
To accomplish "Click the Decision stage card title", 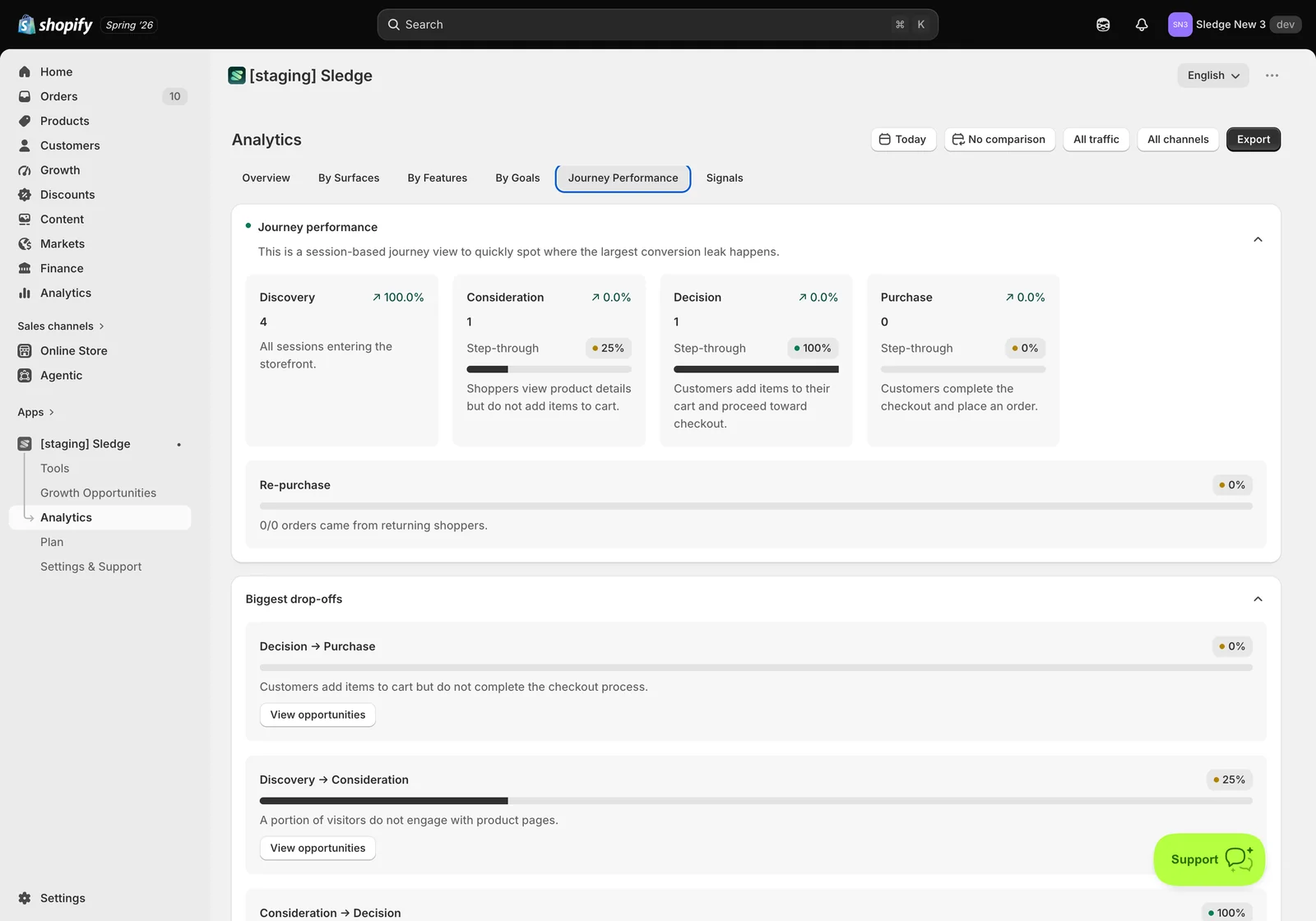I will (x=697, y=298).
